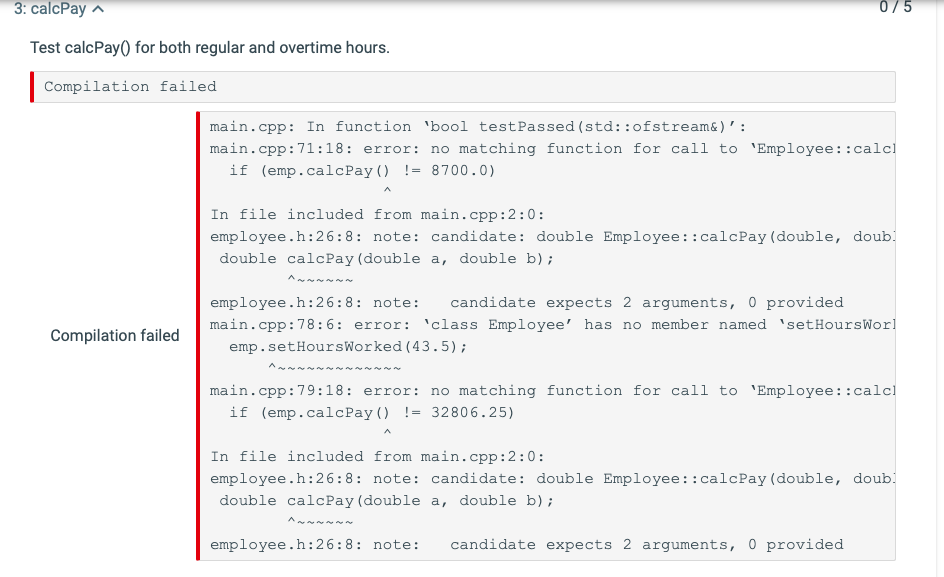
Task: Collapse the 3: calcPay test section
Action: (x=59, y=9)
